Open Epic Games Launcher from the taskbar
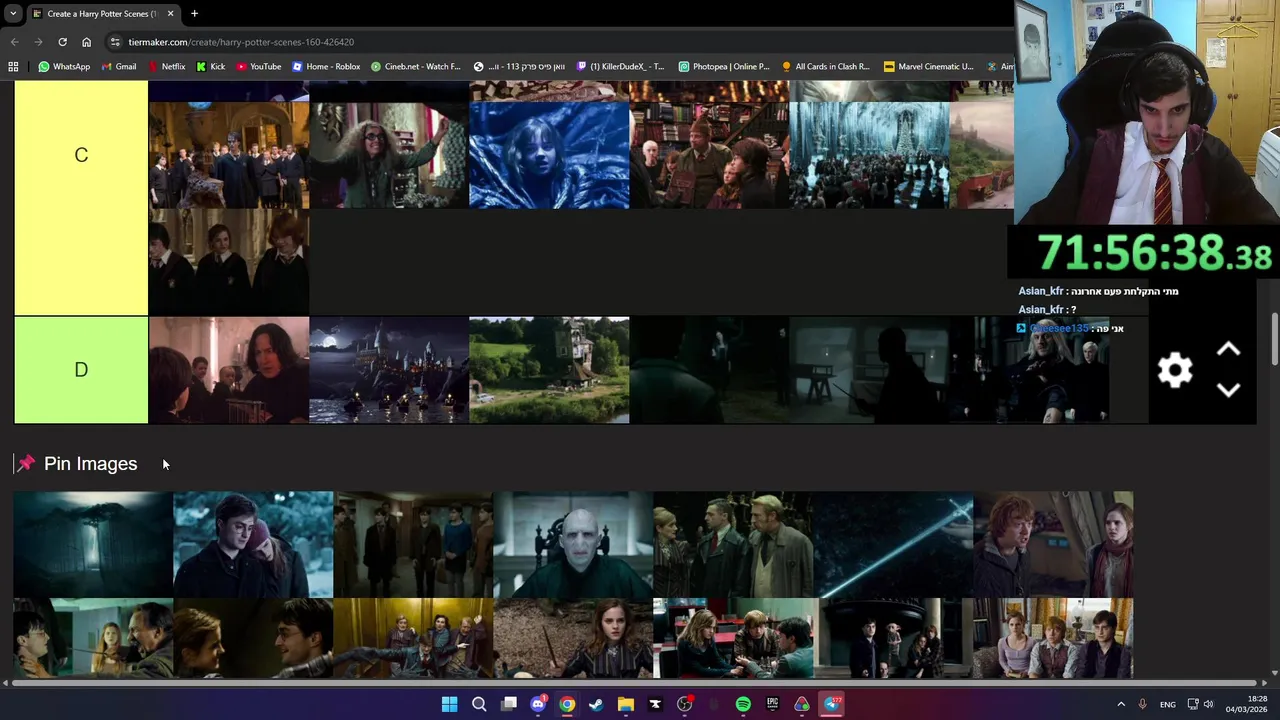Screen dimensions: 1280x720 [772, 704]
